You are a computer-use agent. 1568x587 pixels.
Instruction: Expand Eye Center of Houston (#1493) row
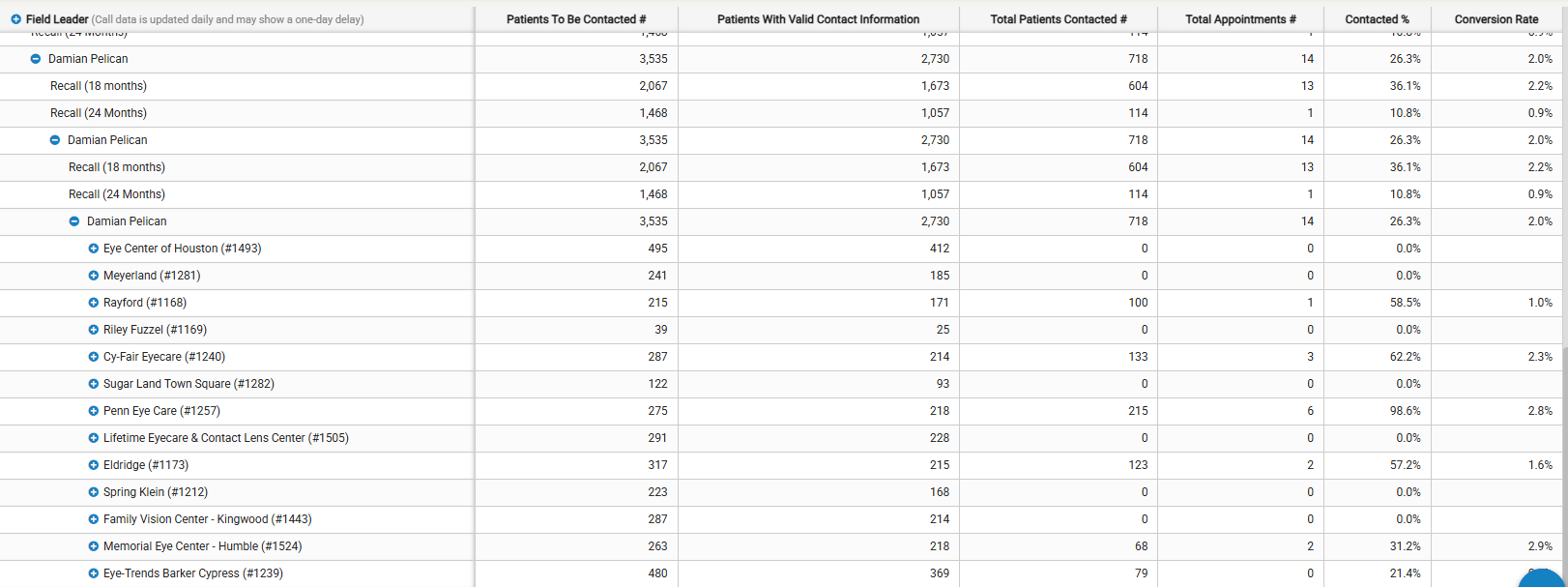[x=93, y=249]
